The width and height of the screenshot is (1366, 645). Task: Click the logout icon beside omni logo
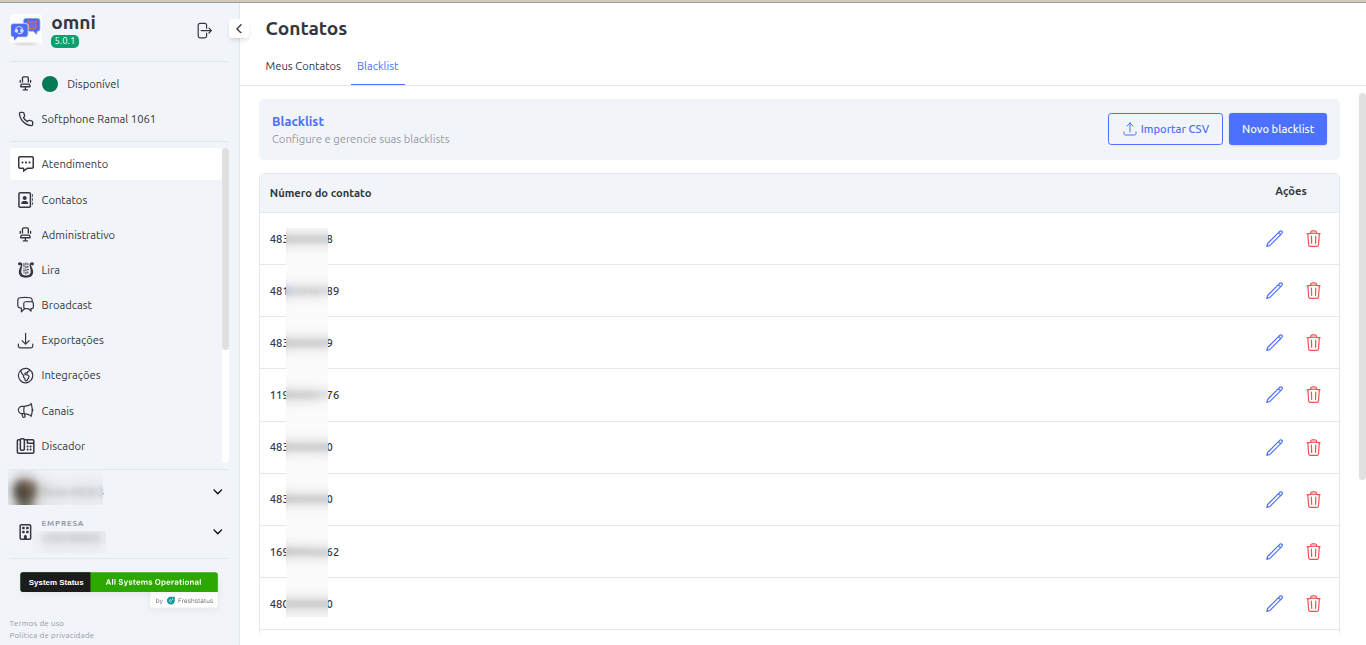click(x=204, y=31)
